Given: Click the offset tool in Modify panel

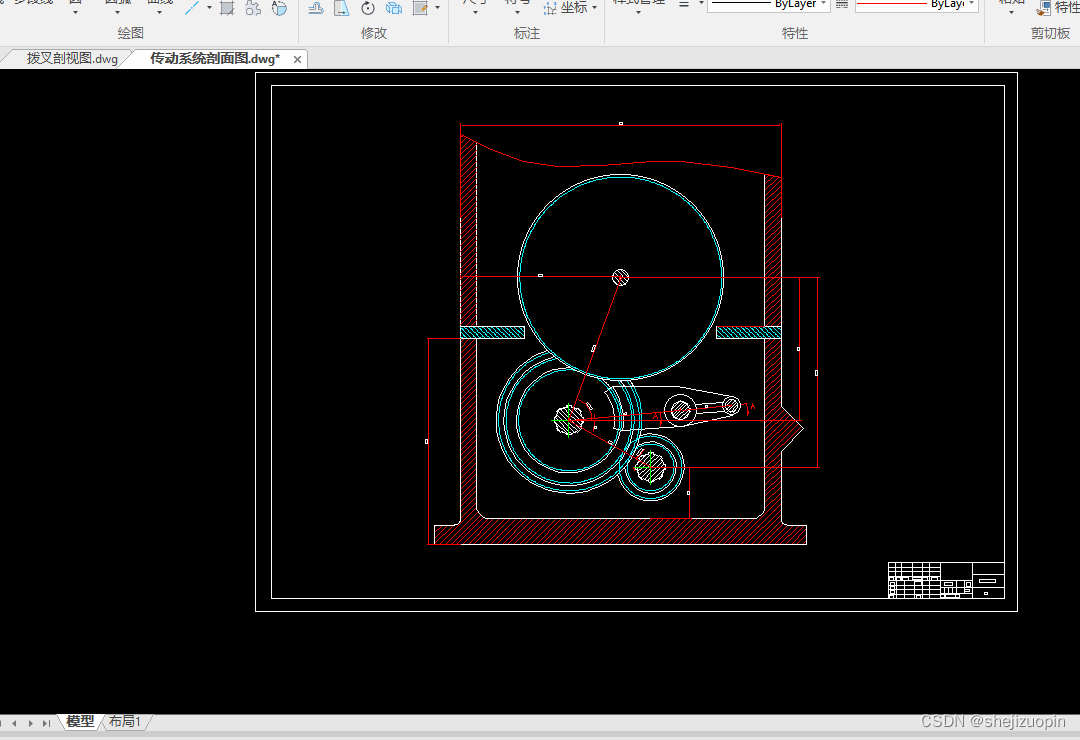Looking at the screenshot, I should pos(316,8).
